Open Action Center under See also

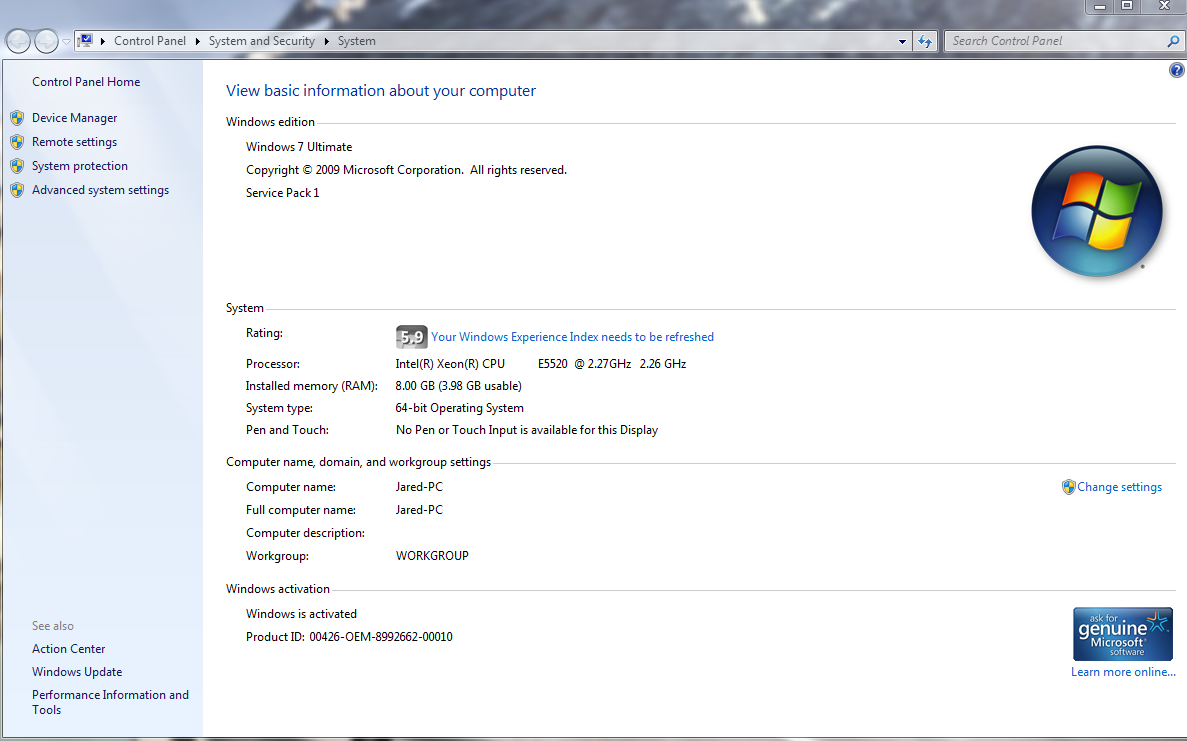tap(69, 649)
